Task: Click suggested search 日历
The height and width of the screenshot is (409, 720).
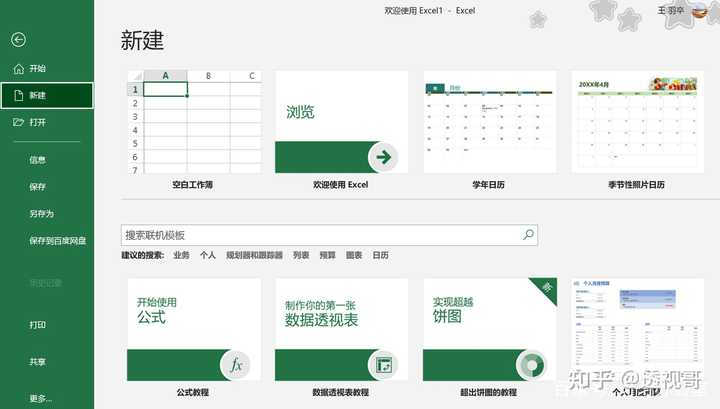Action: coord(380,255)
